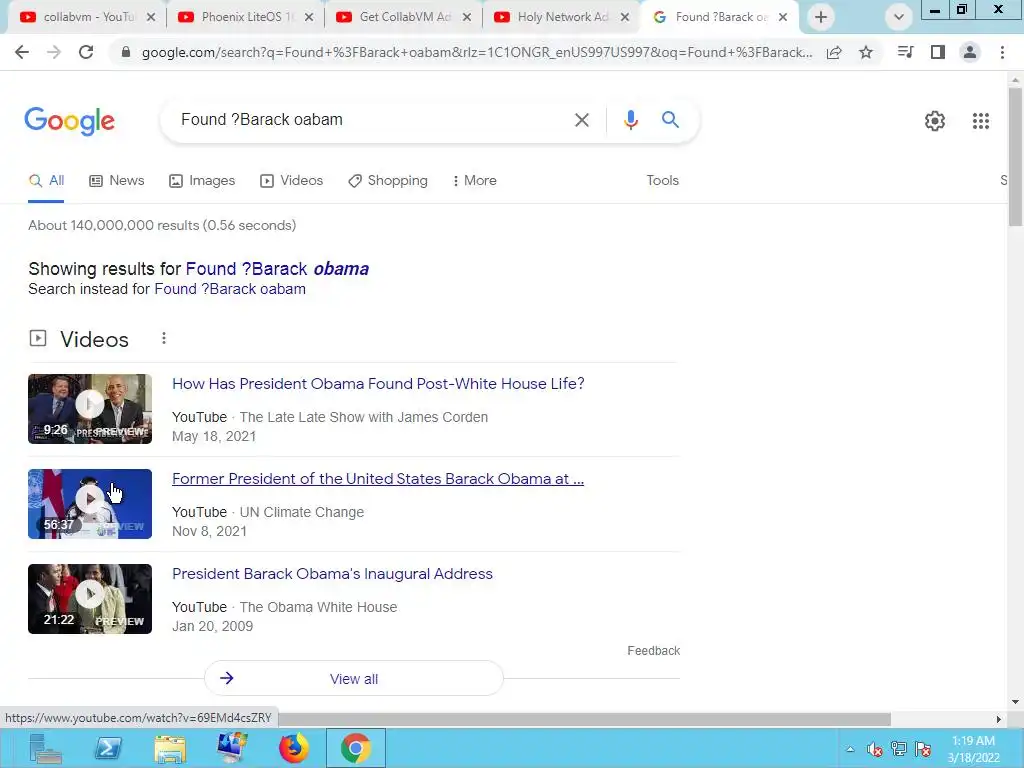Viewport: 1024px width, 768px height.
Task: Open How Has President Obama Found video link
Action: pyautogui.click(x=378, y=383)
